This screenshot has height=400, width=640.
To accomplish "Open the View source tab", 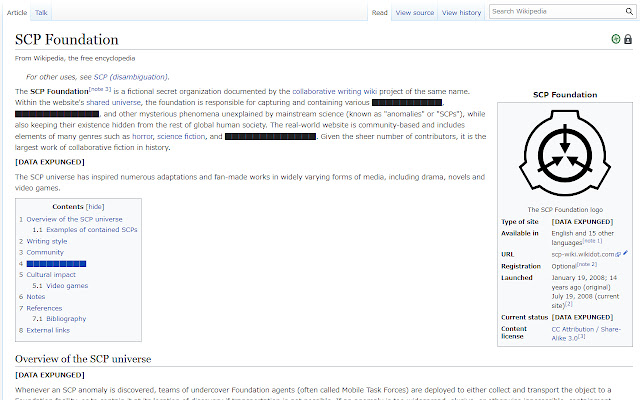I will coord(415,13).
